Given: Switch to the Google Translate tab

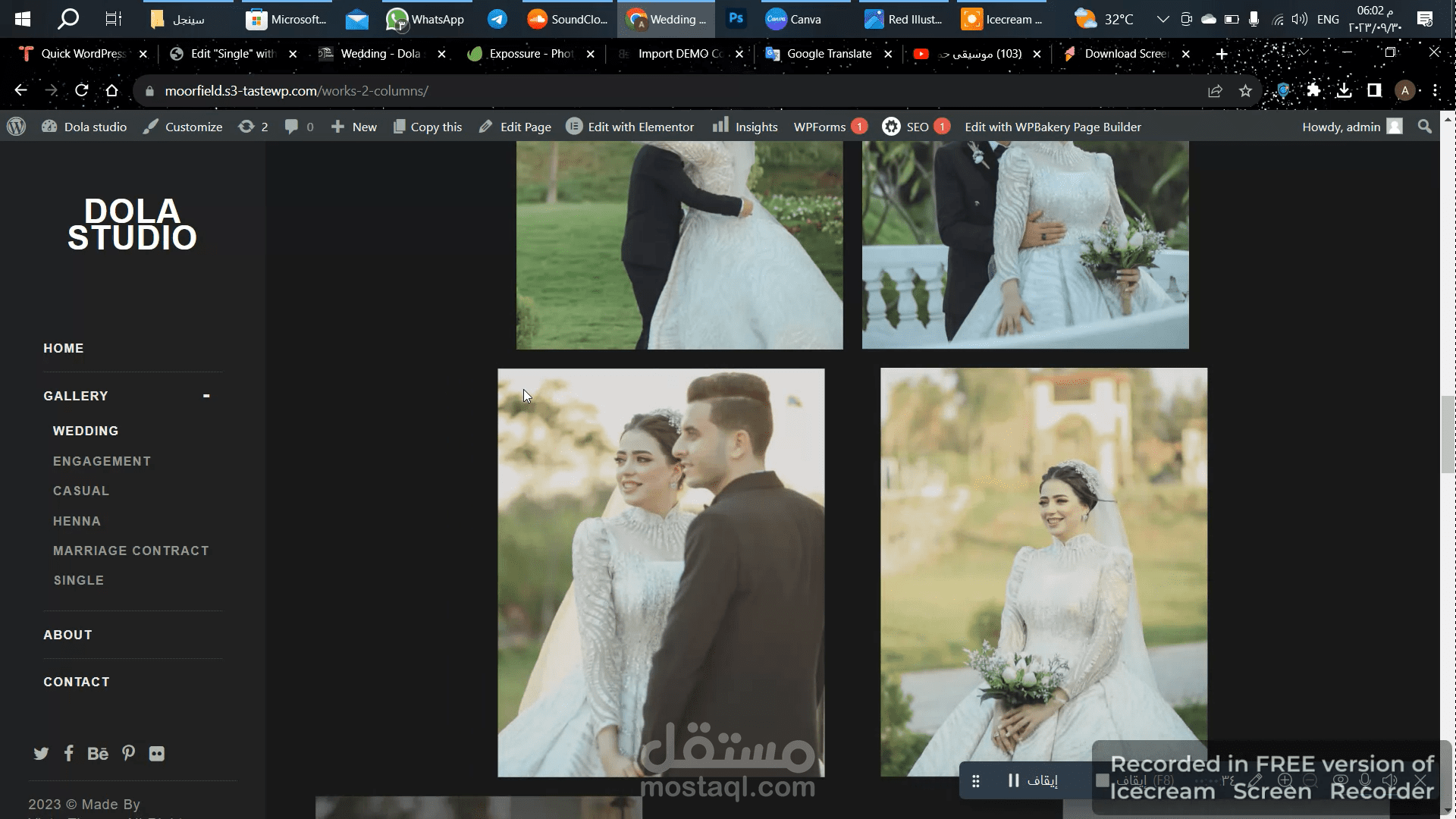Looking at the screenshot, I should 828,54.
